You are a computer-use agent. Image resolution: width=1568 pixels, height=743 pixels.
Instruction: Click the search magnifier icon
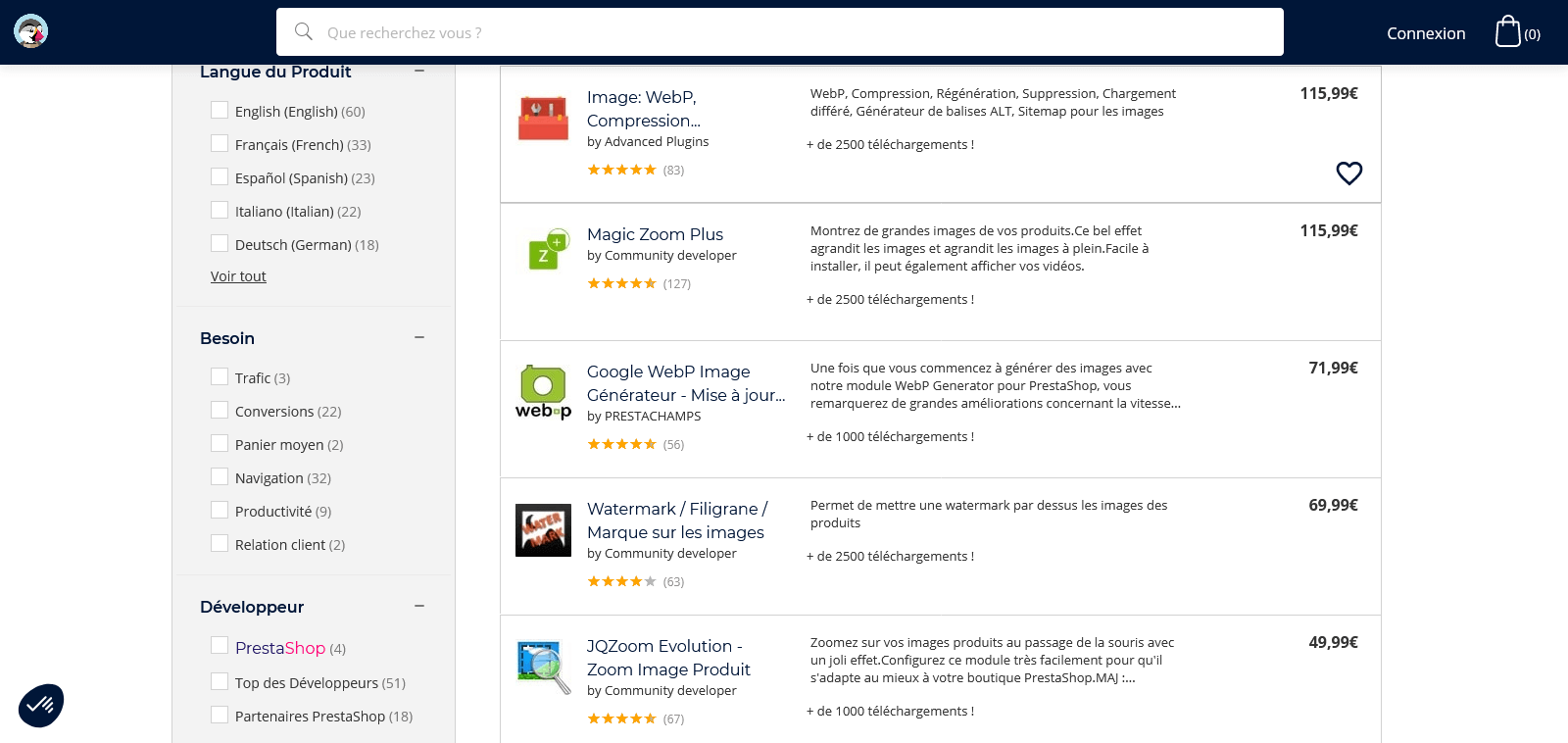(x=304, y=32)
